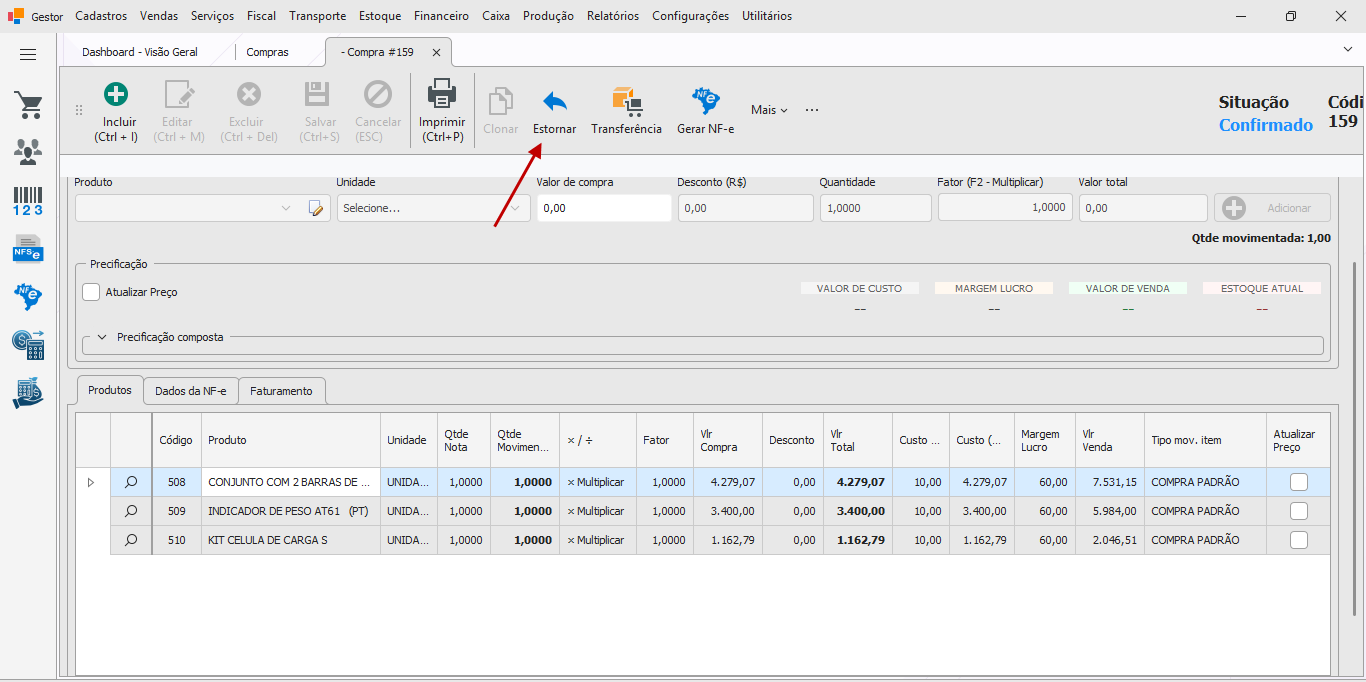Click the Incluir (Ctrl + I) toolbar icon
This screenshot has width=1366, height=682.
tap(117, 95)
